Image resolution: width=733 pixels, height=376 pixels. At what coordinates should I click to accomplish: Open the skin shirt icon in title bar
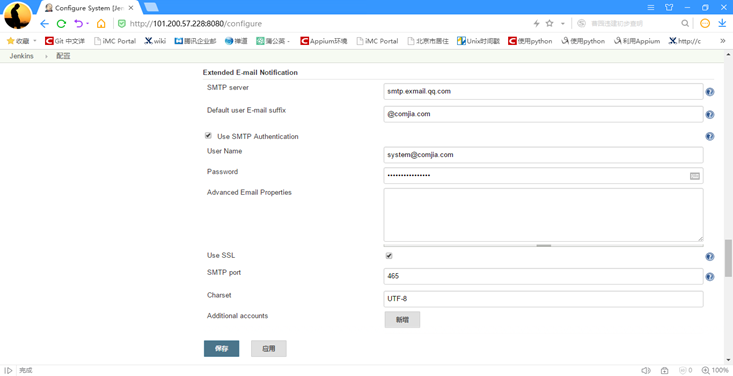click(x=669, y=7)
